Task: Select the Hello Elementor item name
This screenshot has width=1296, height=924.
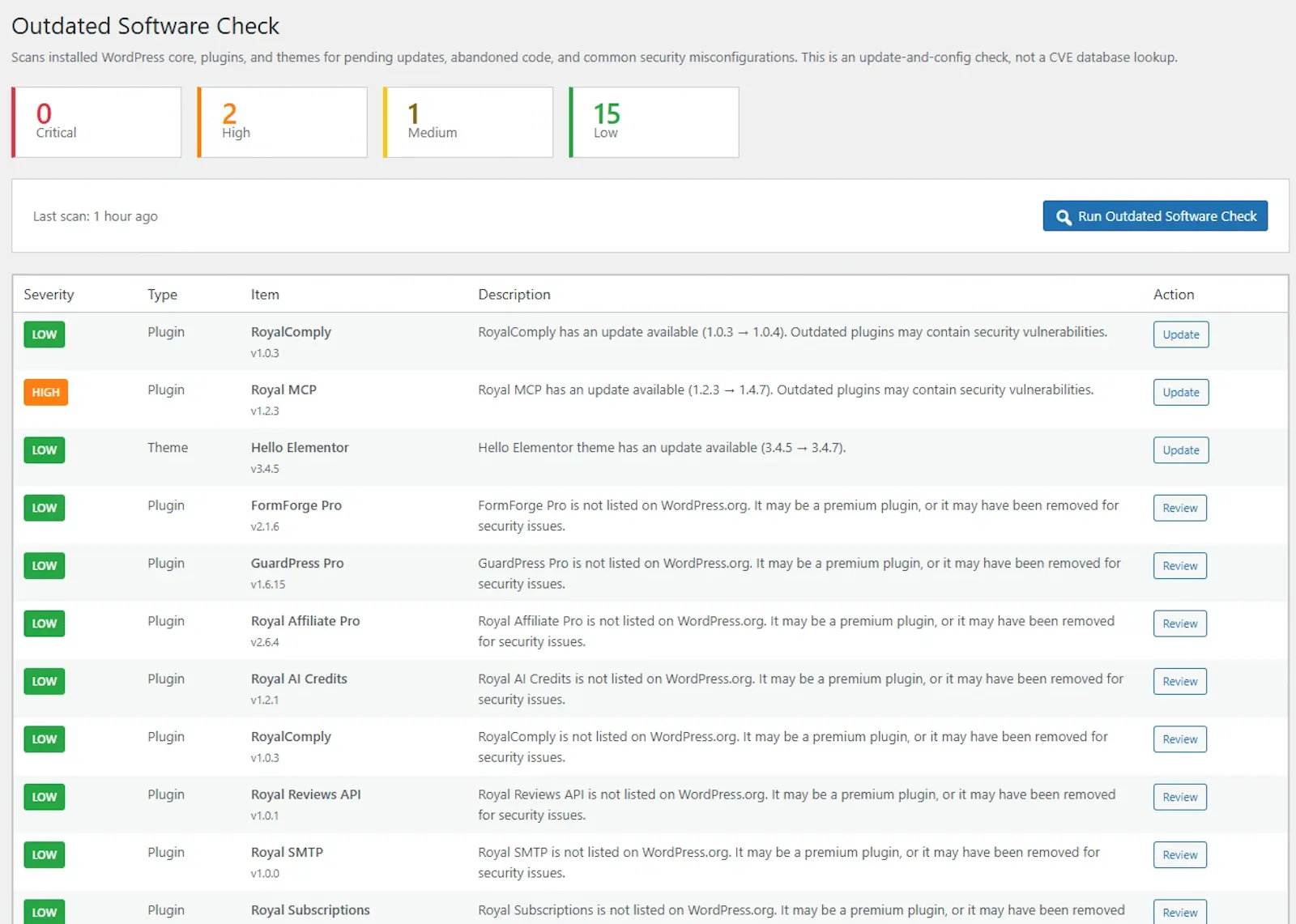Action: point(300,447)
